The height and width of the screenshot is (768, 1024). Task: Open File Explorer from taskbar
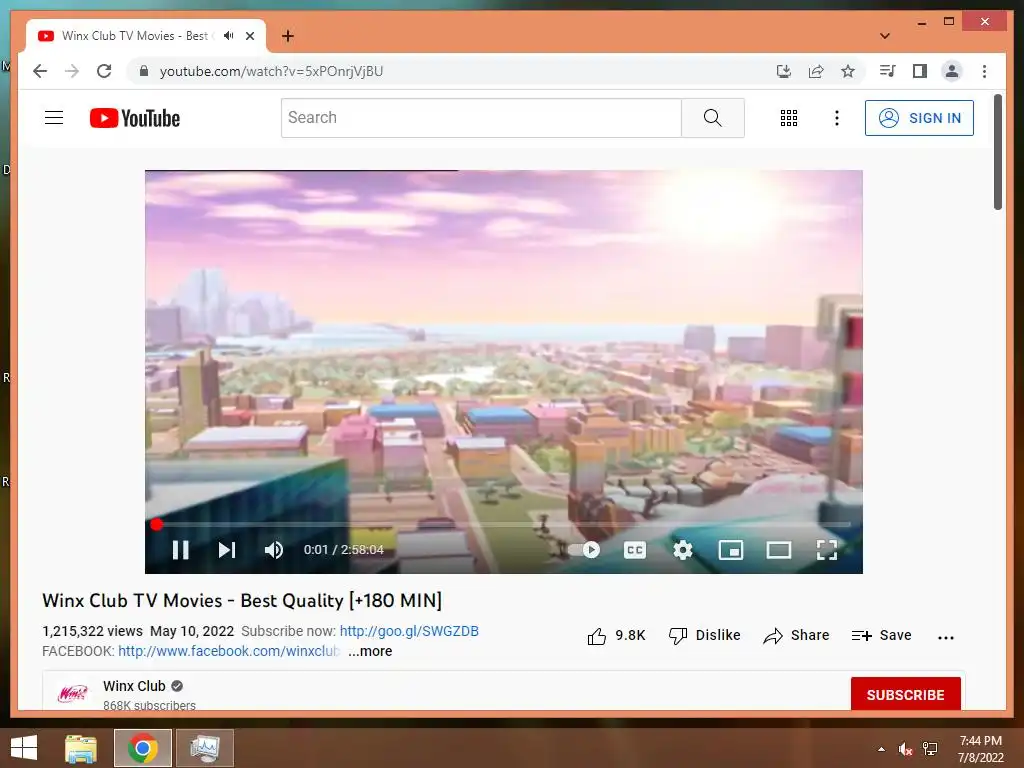coord(81,748)
